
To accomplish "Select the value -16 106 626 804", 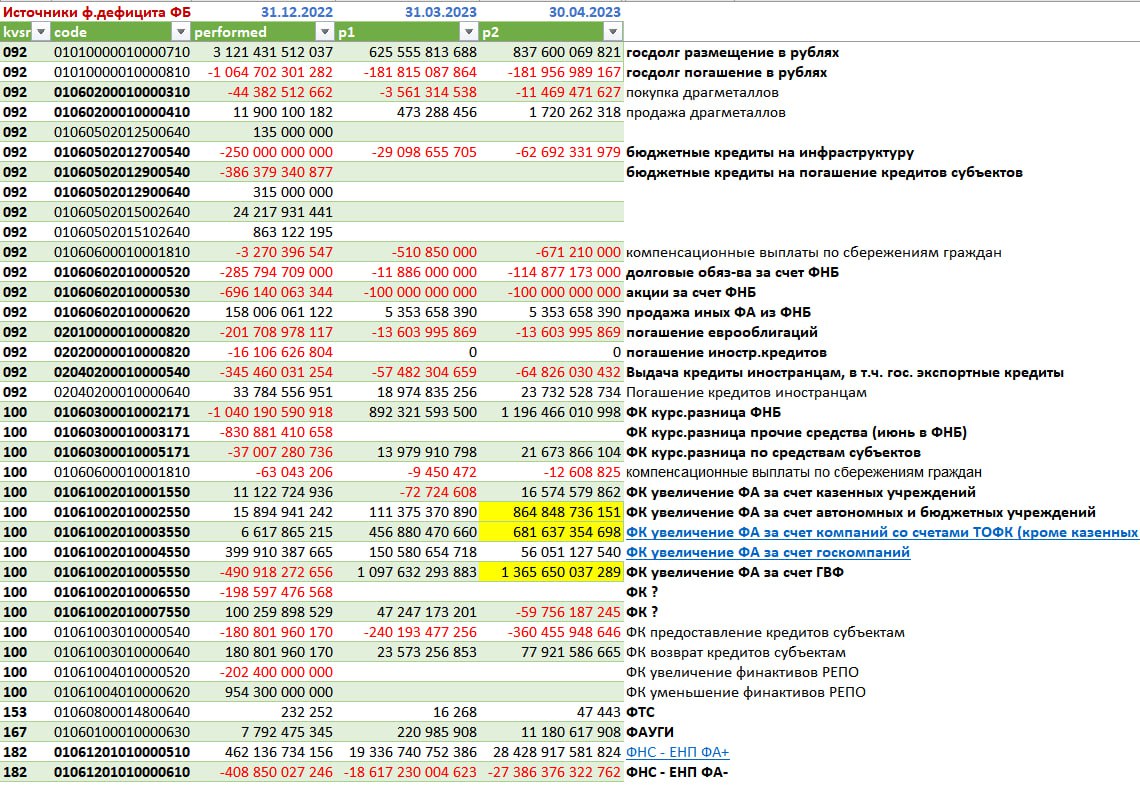I will 279,353.
